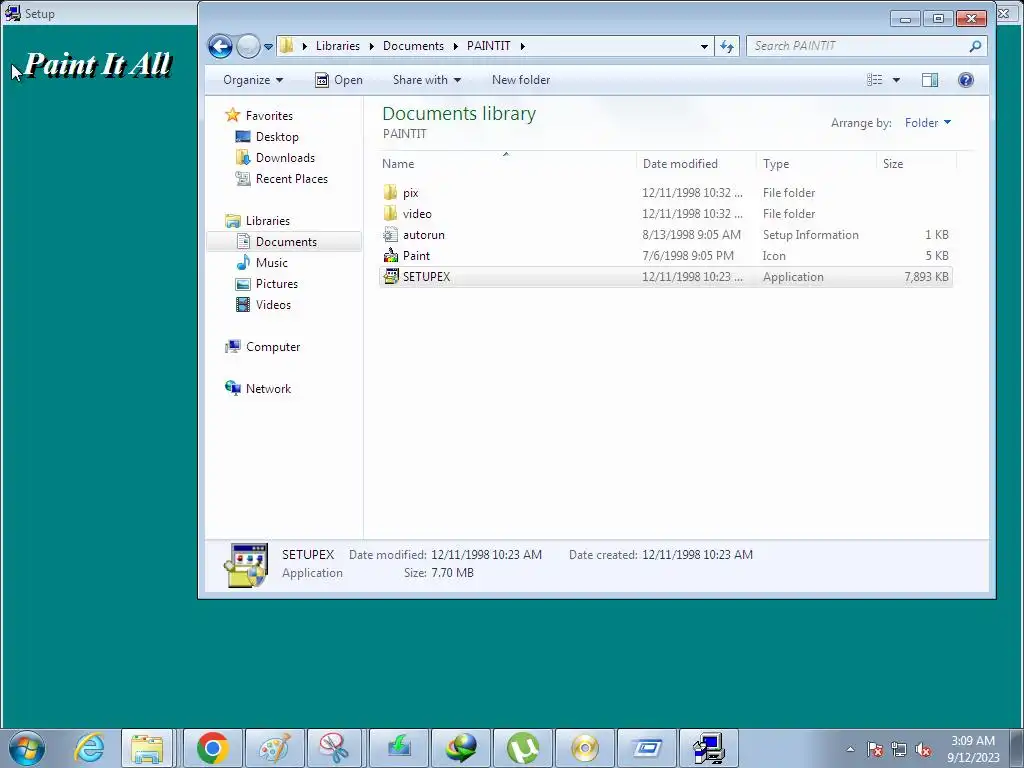Change your view icon button
This screenshot has height=768, width=1024.
[874, 80]
